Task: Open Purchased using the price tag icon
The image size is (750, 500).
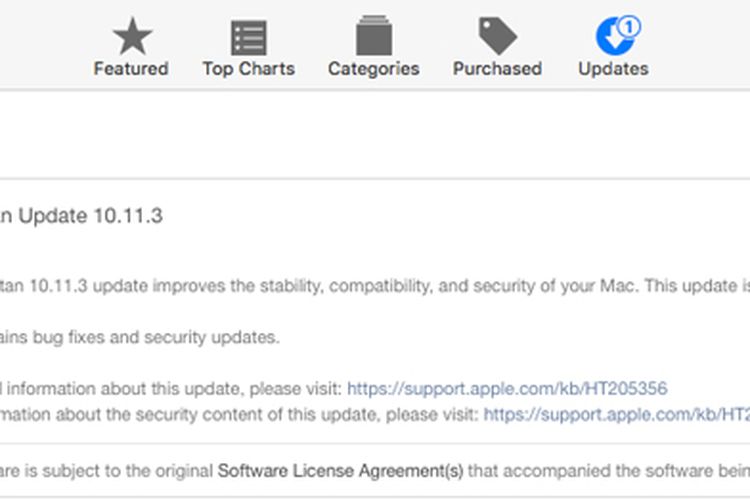Action: tap(498, 36)
